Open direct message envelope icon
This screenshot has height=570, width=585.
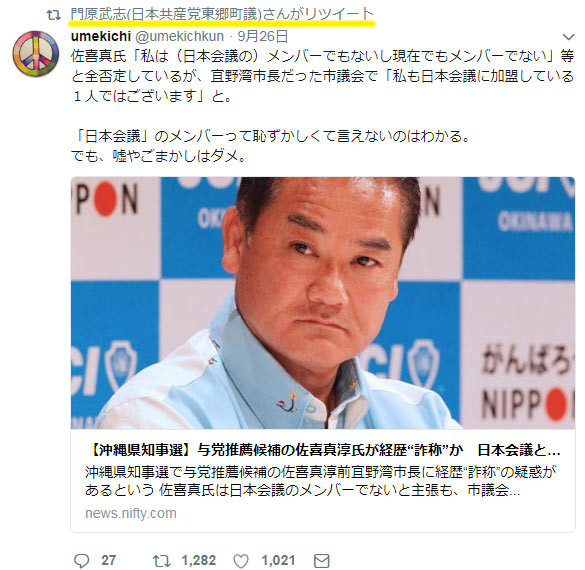pos(322,560)
